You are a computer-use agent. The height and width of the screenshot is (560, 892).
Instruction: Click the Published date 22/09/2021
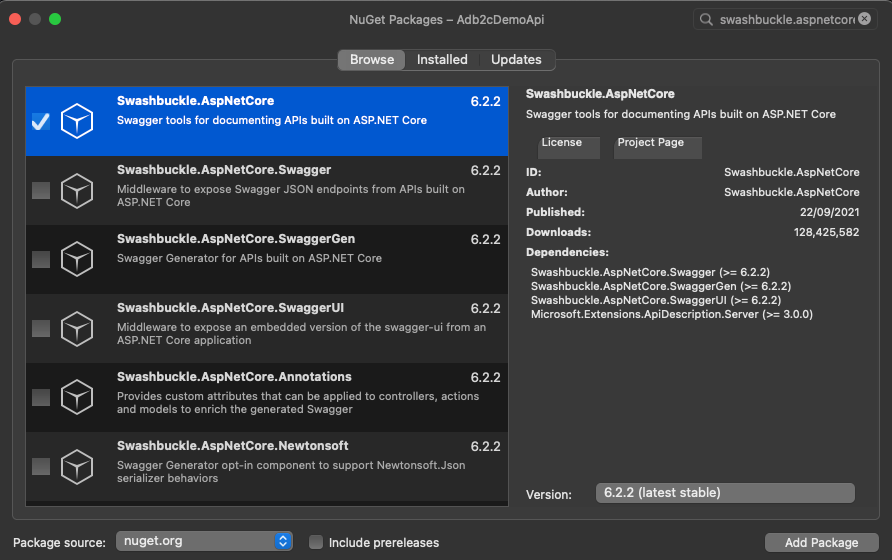(x=829, y=212)
